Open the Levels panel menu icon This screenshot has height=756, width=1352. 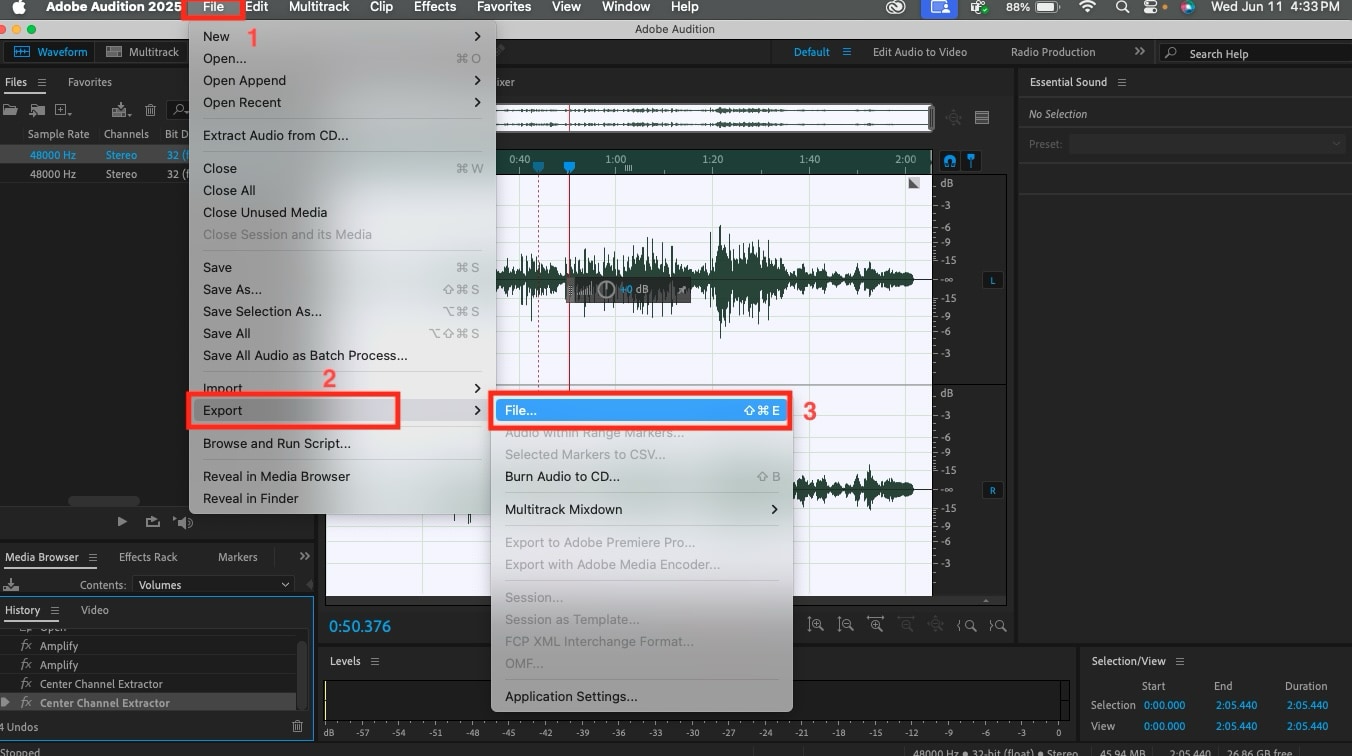click(375, 661)
